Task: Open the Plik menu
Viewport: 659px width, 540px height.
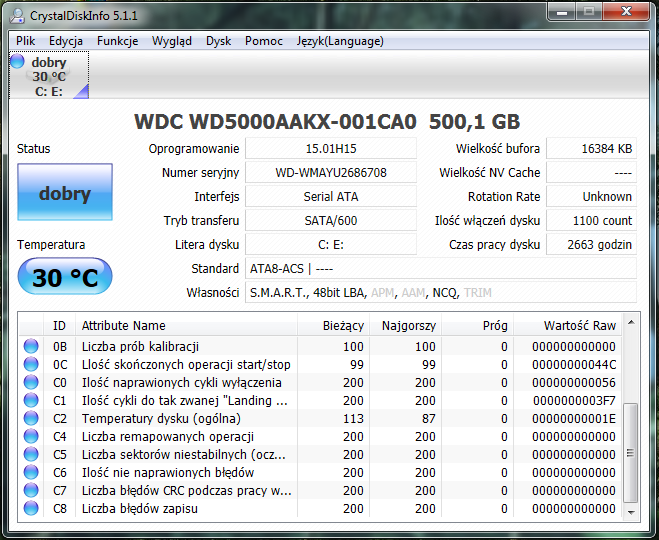Action: coord(26,41)
